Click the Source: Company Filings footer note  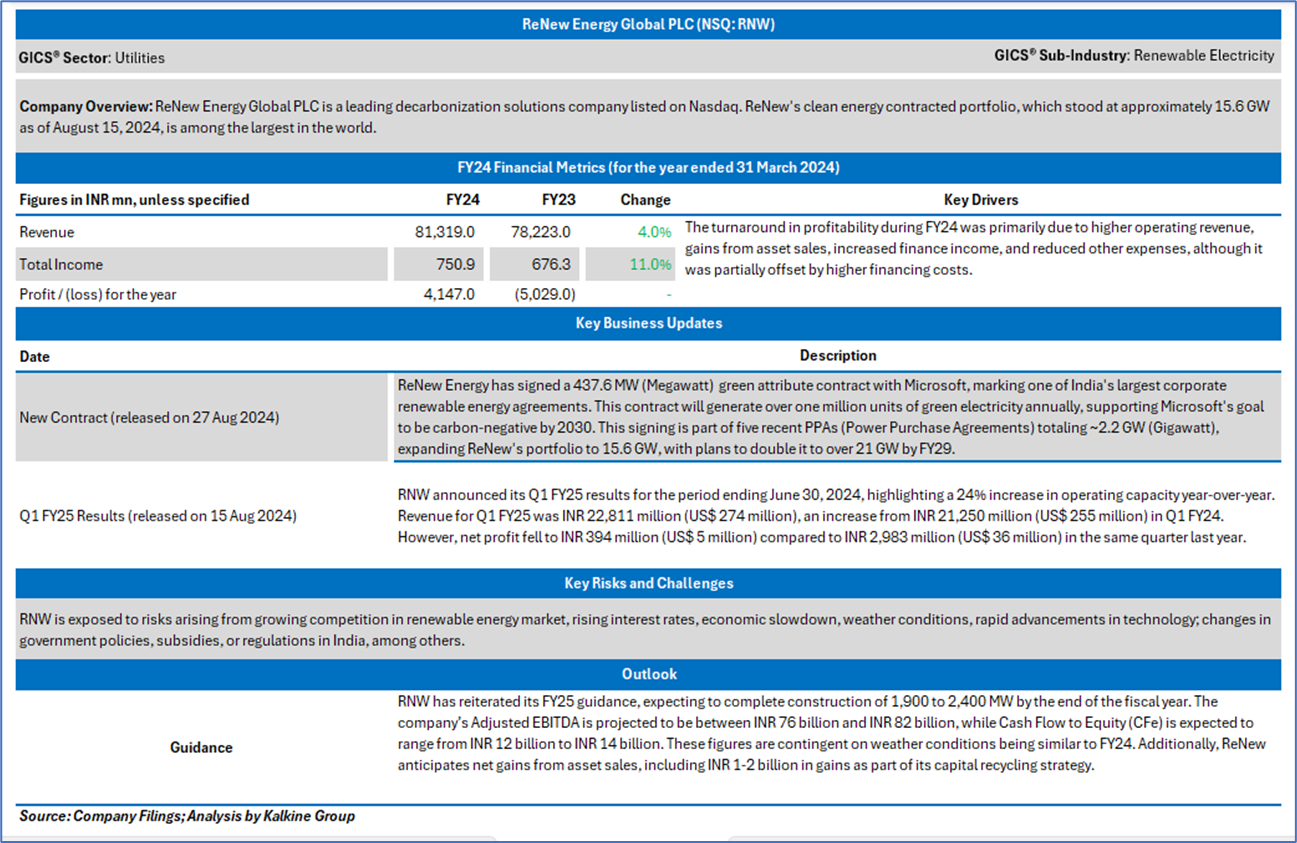click(x=186, y=816)
